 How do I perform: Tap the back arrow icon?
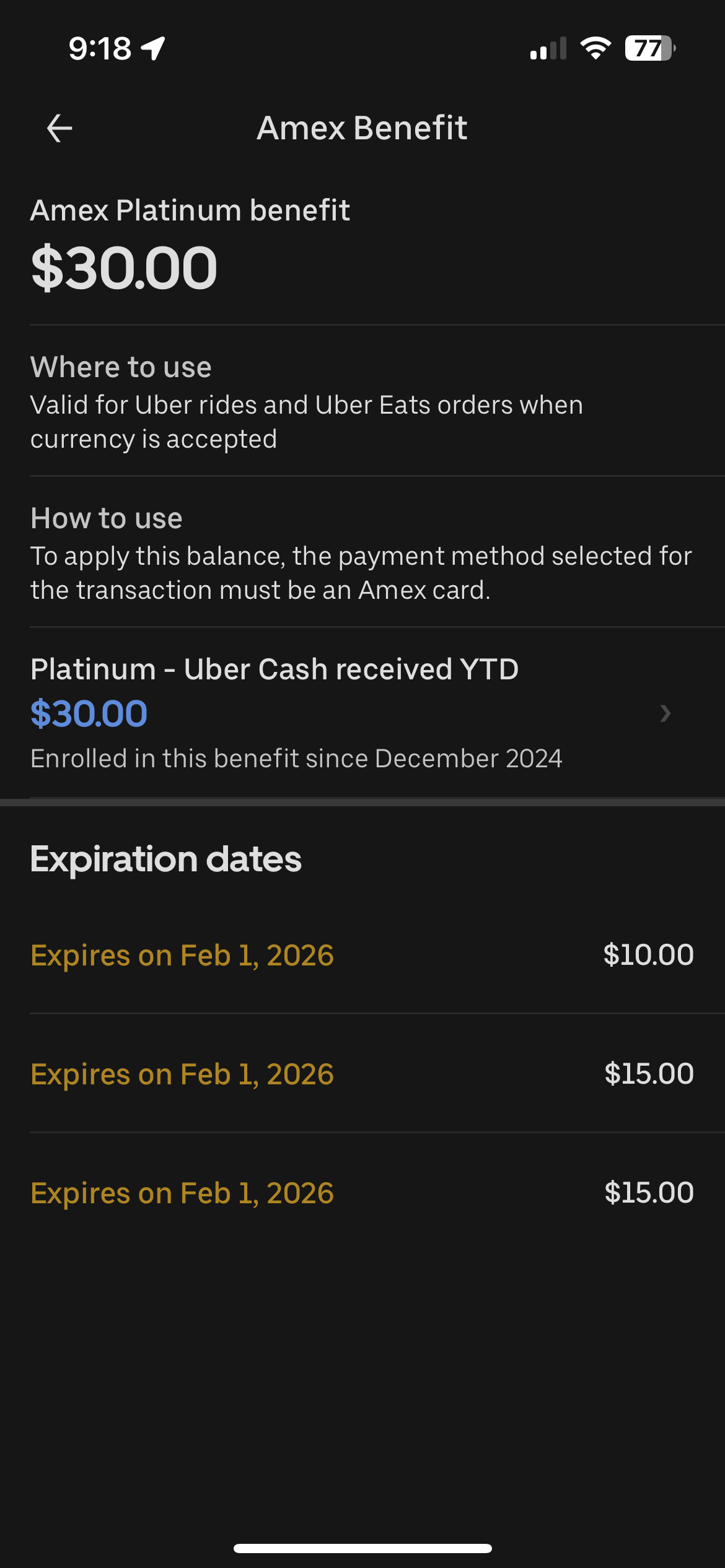coord(59,128)
